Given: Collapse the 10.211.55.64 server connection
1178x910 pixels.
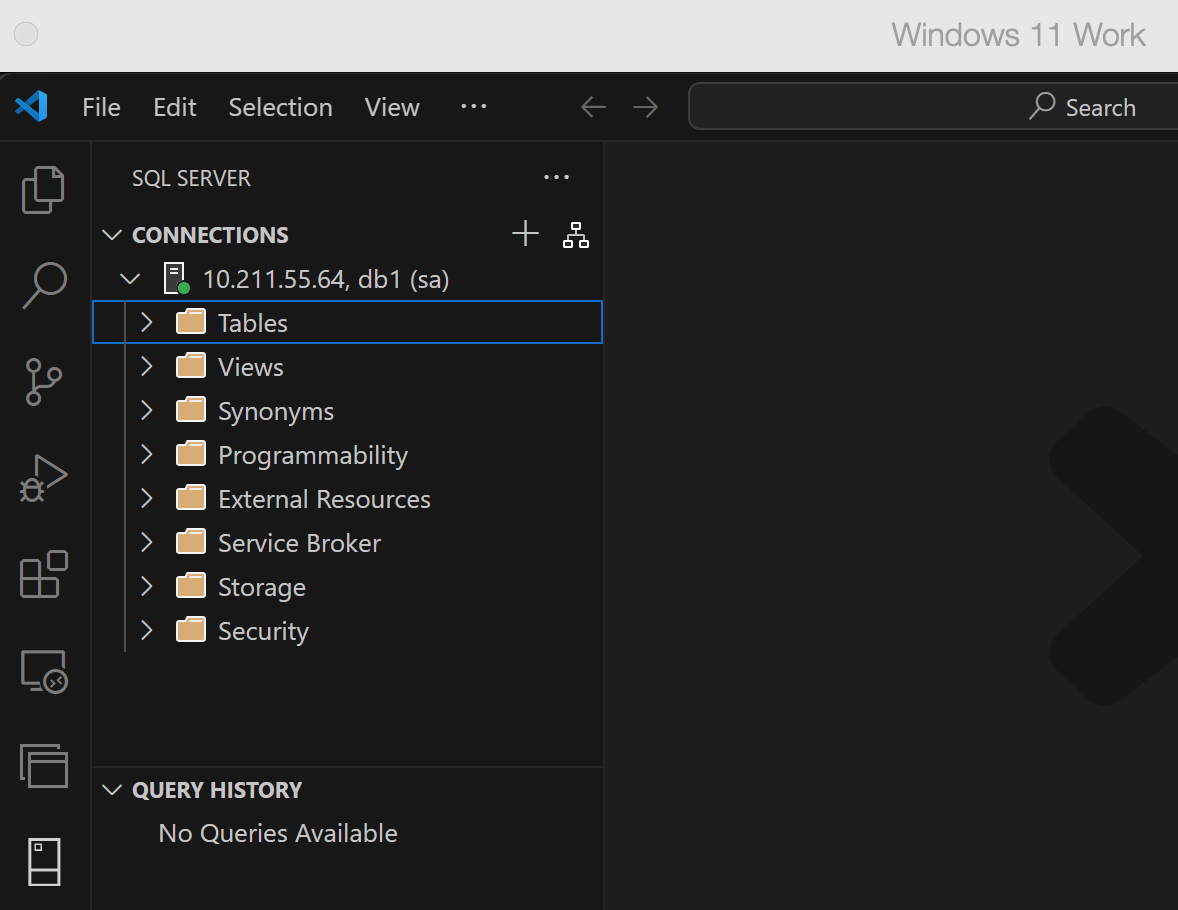Looking at the screenshot, I should coord(130,279).
